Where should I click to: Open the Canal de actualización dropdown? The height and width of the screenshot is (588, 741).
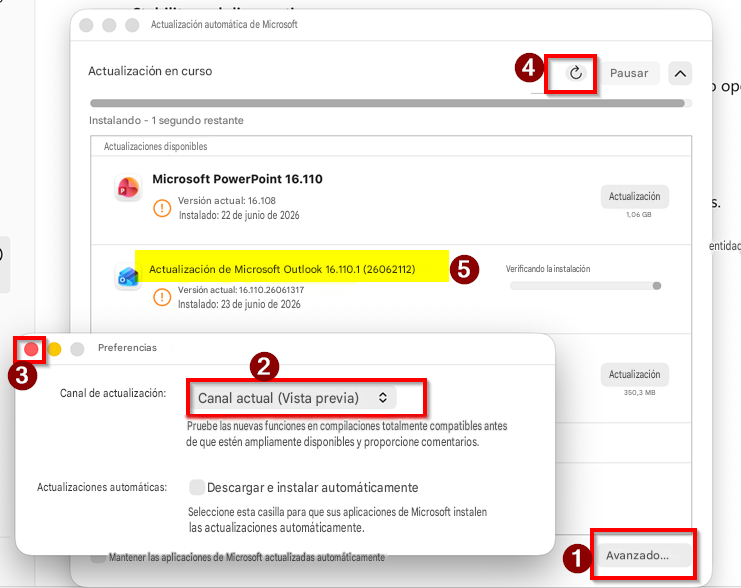click(293, 398)
